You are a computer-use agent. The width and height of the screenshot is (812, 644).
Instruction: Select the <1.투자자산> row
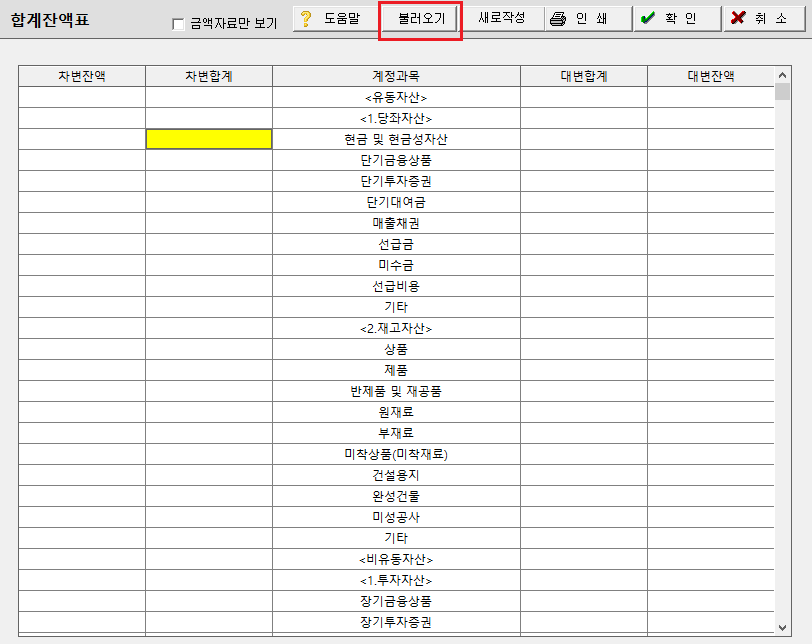(x=396, y=580)
